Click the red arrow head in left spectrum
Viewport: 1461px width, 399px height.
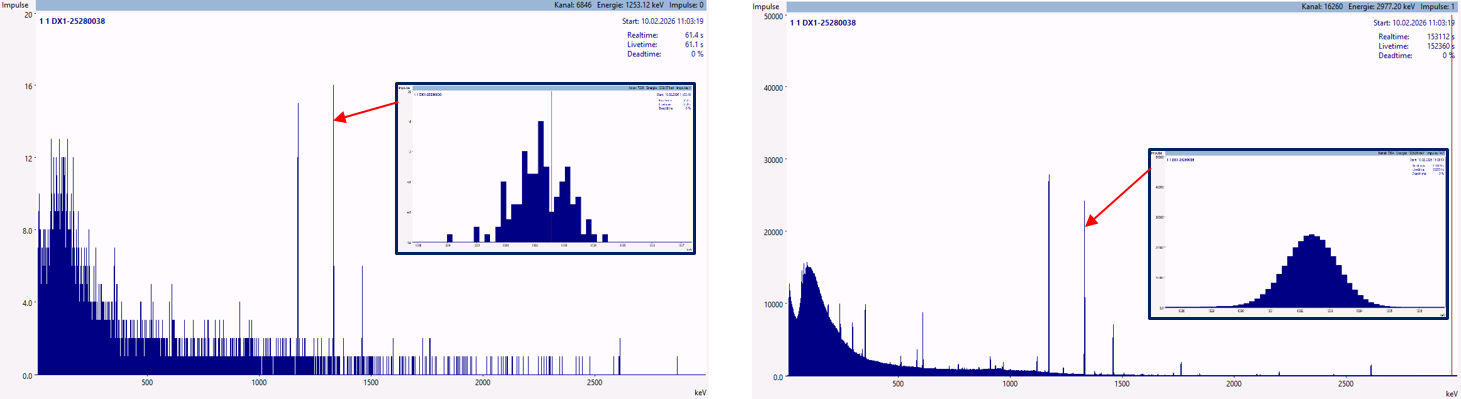click(x=338, y=118)
